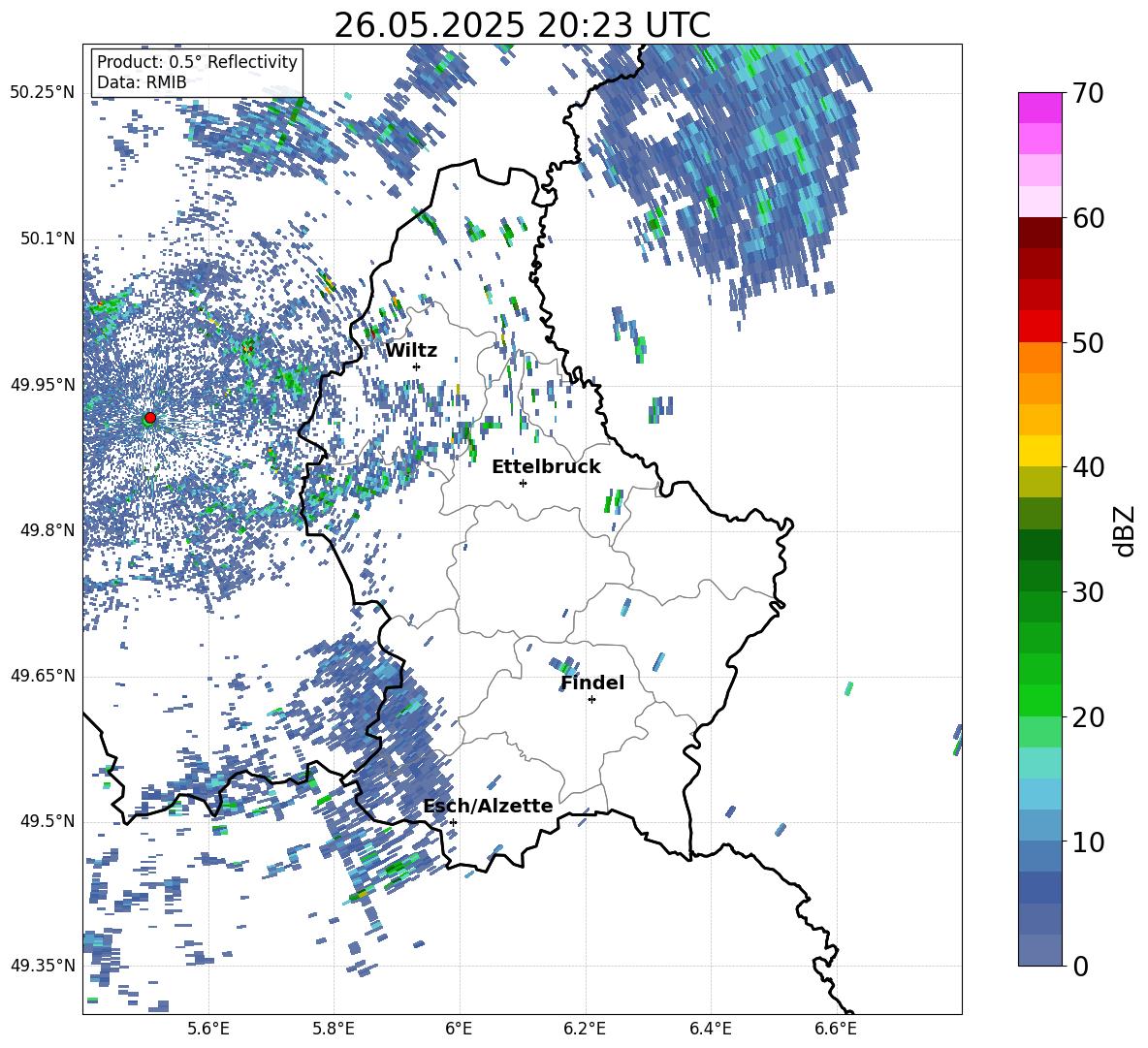Click the Wiltz station cross marker

[417, 366]
